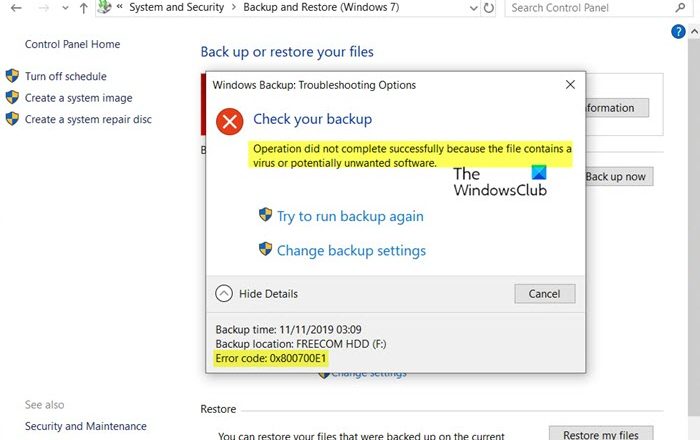
Task: Click shield icon beside Create a system image
Action: 12,98
